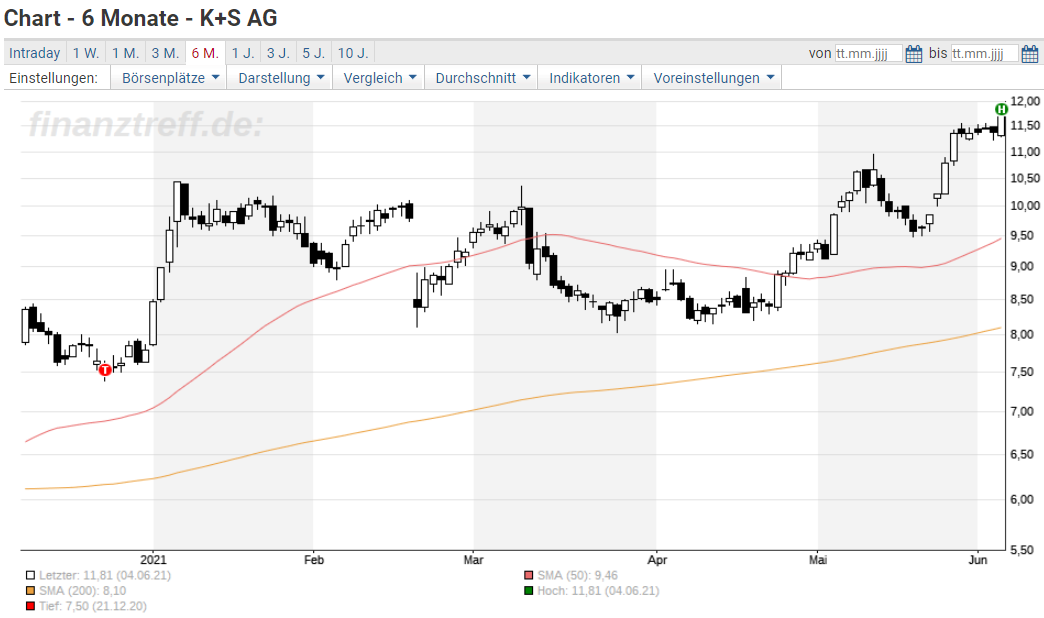
Task: Select the 1 J. time range tab
Action: tap(243, 53)
